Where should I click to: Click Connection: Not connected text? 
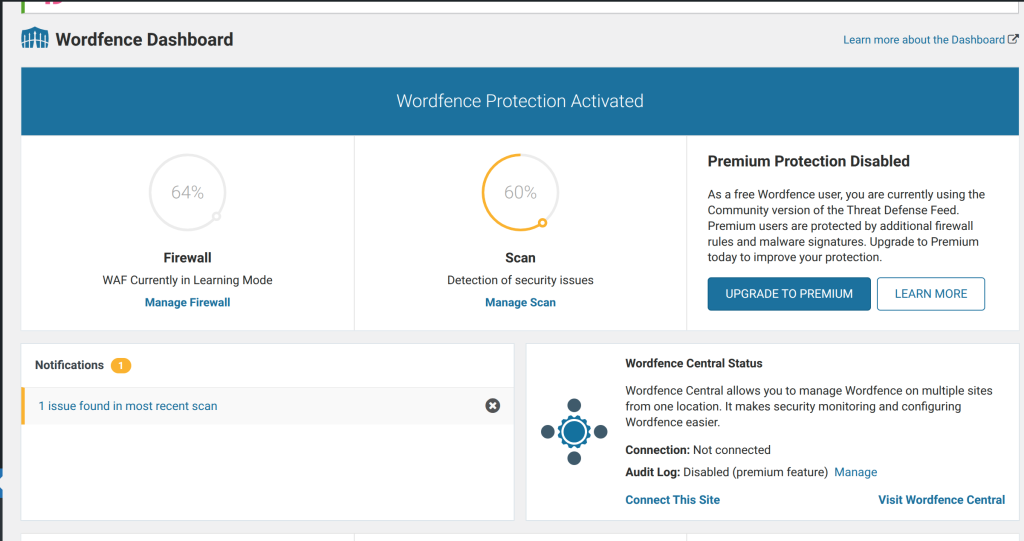tap(697, 450)
